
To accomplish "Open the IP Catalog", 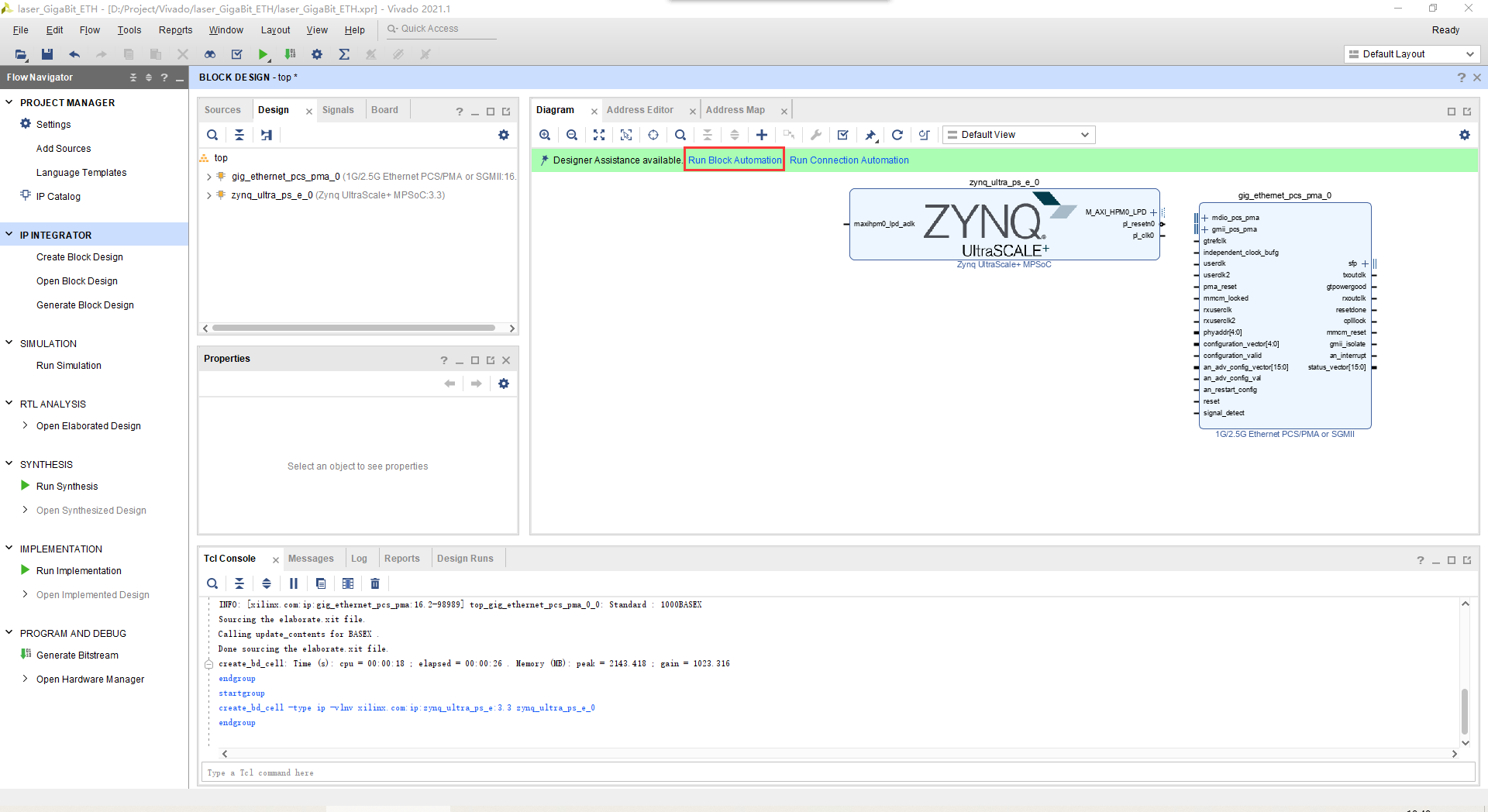I will pos(58,196).
